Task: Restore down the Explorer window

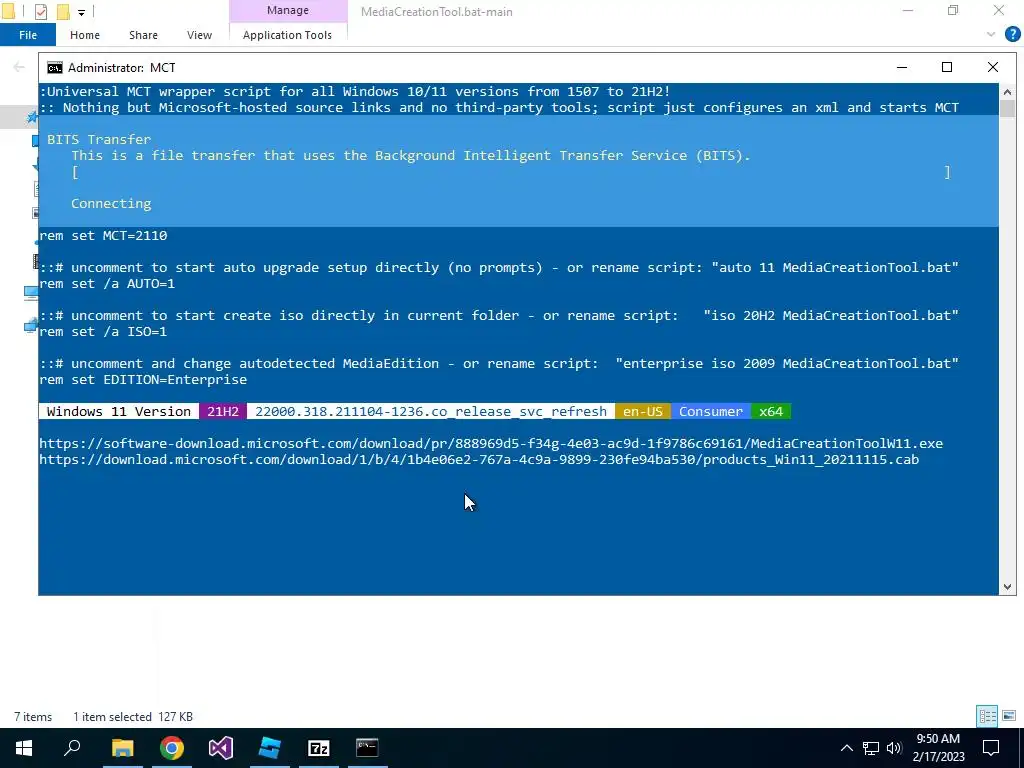Action: pyautogui.click(x=953, y=11)
